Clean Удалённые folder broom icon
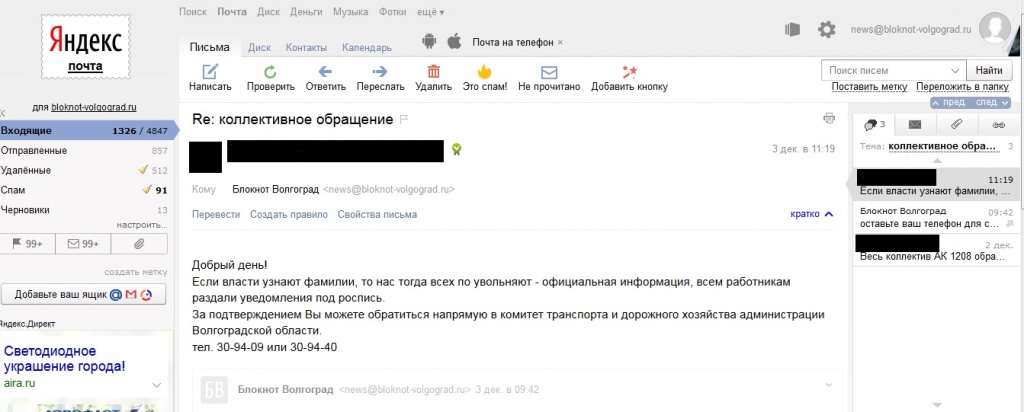The width and height of the screenshot is (1024, 412). (x=143, y=170)
